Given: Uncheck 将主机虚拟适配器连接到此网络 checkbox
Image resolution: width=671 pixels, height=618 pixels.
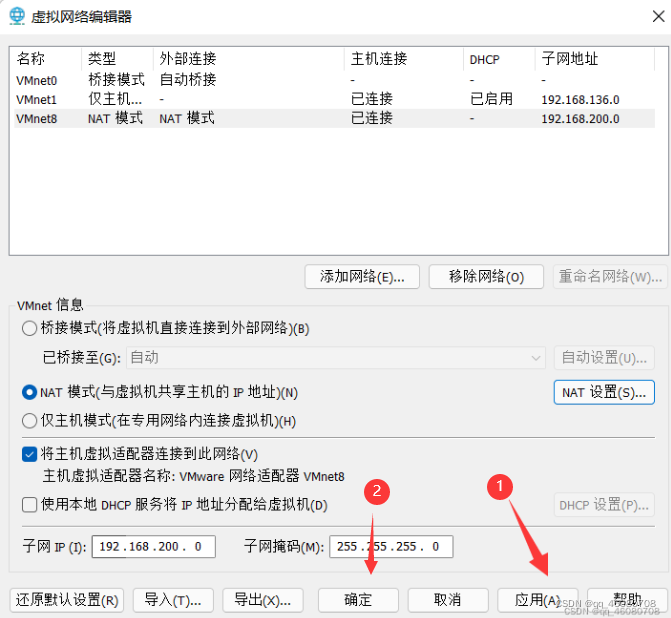Looking at the screenshot, I should click(x=29, y=454).
